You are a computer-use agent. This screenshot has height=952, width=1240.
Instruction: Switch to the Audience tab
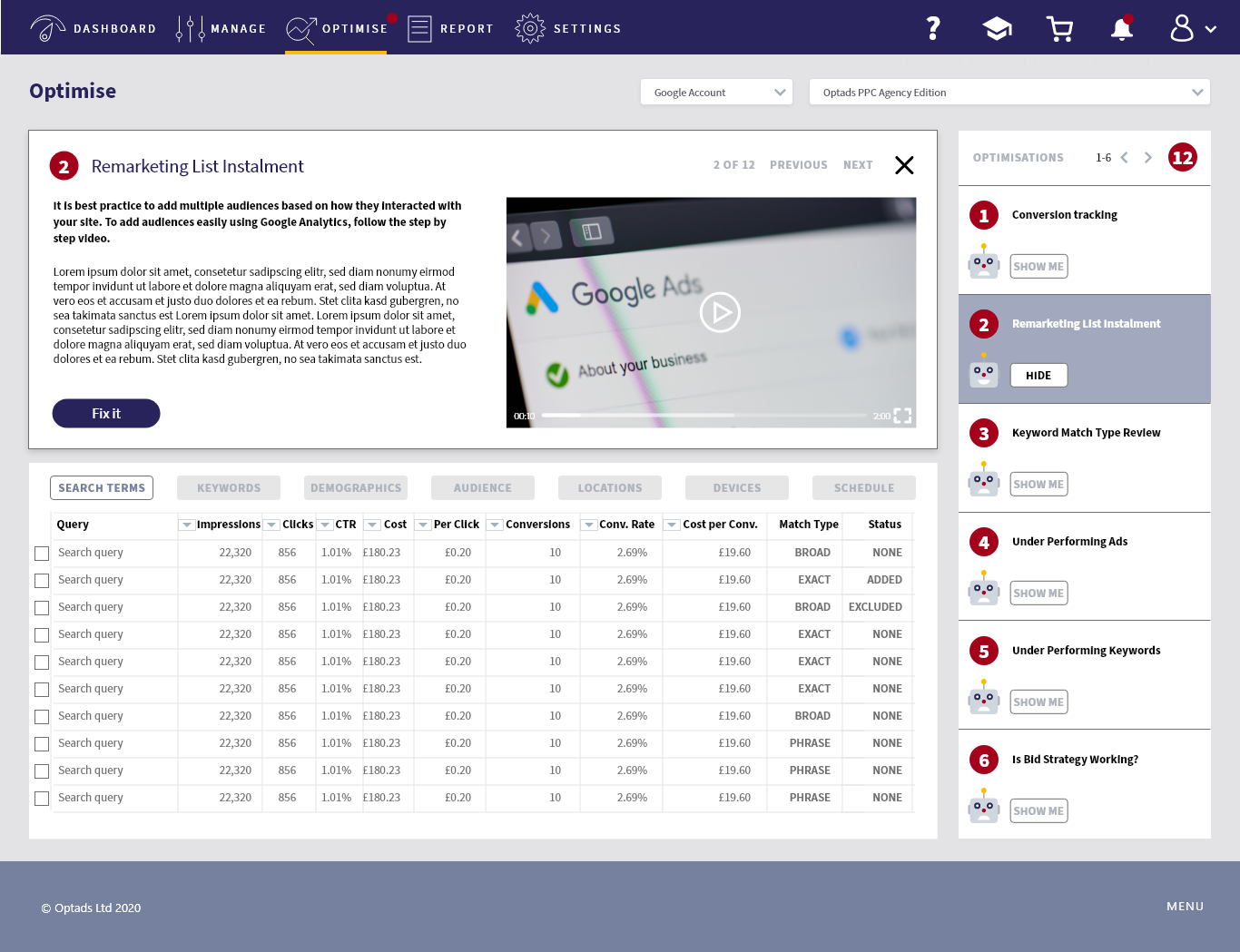point(483,487)
